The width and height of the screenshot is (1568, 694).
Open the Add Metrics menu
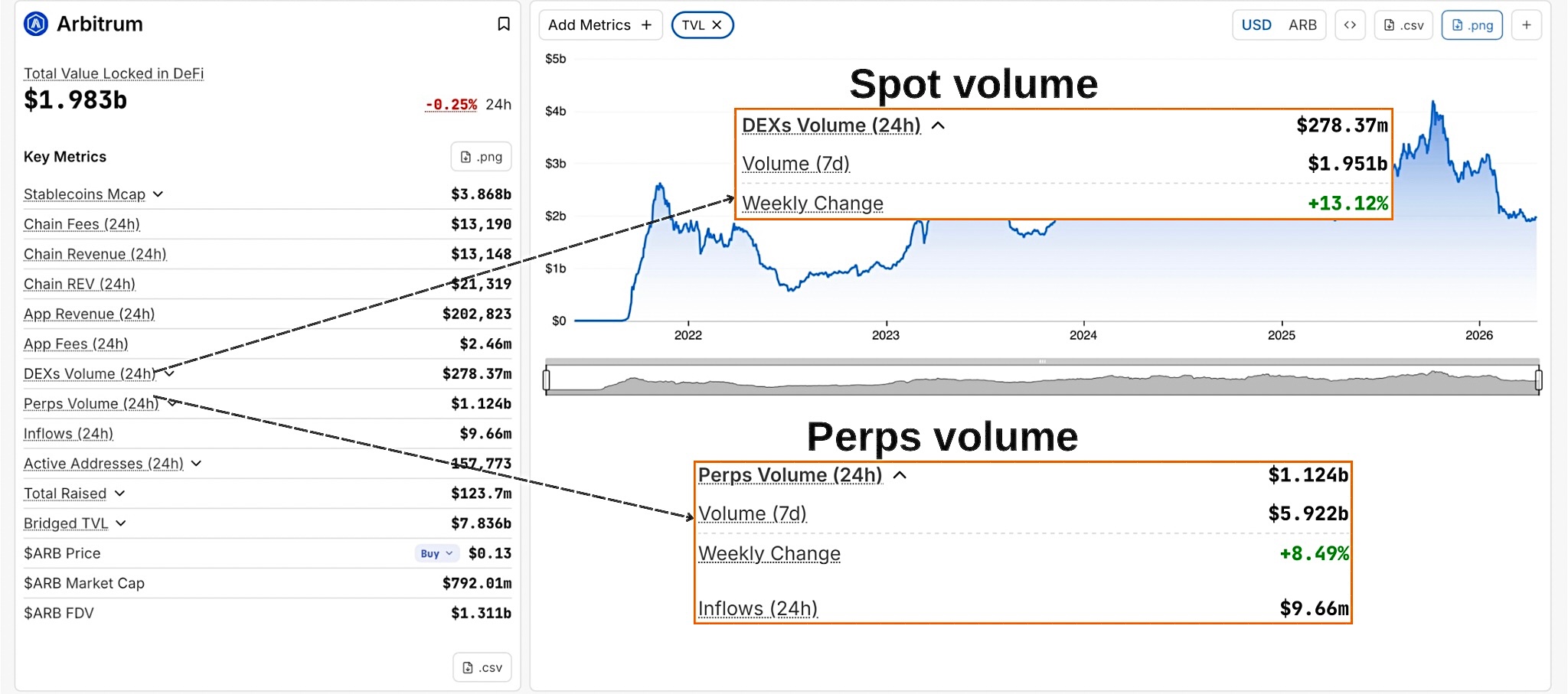599,25
